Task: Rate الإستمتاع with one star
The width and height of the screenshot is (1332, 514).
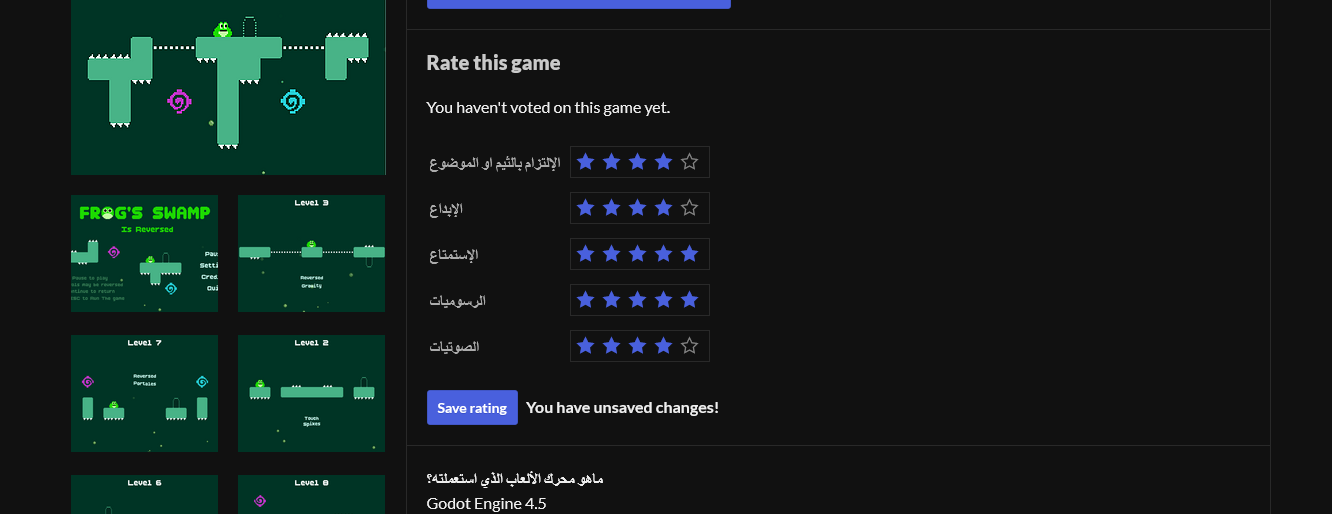Action: [x=585, y=254]
